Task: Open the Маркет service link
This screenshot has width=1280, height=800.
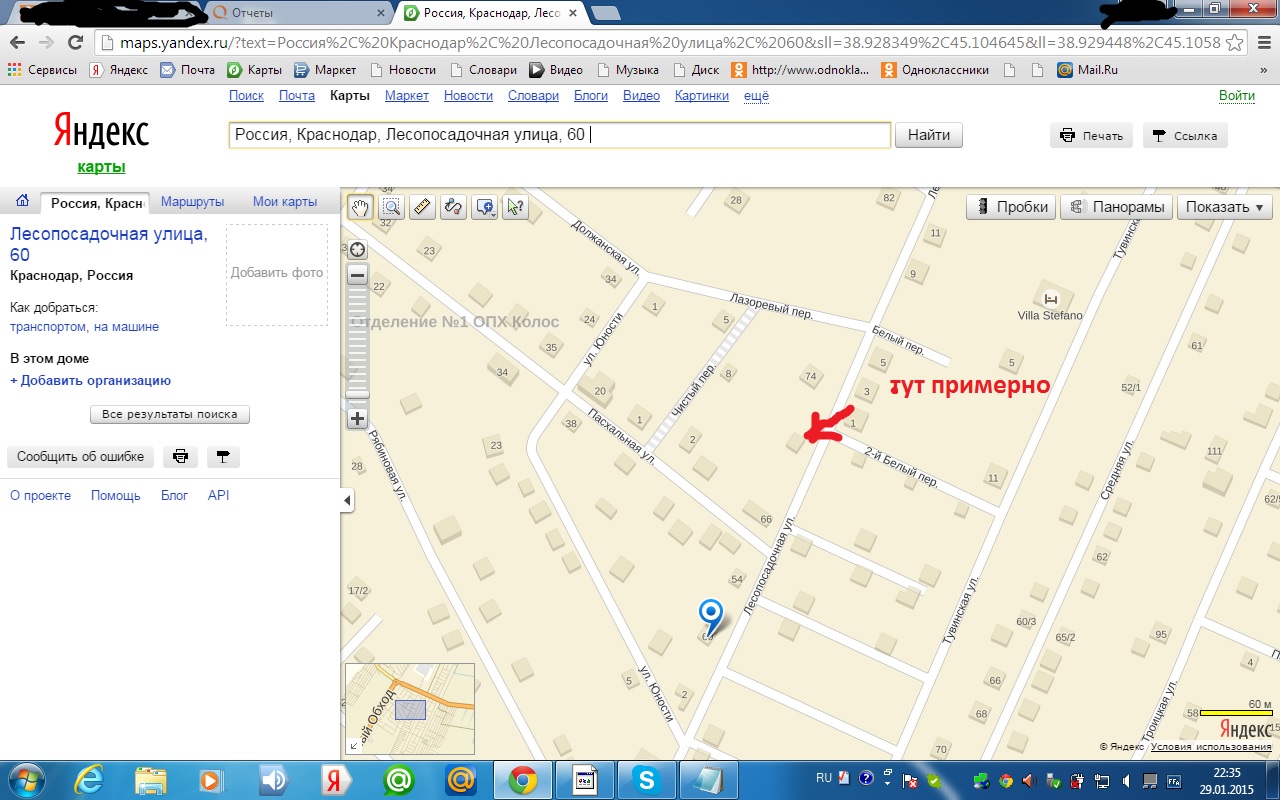Action: pyautogui.click(x=407, y=96)
